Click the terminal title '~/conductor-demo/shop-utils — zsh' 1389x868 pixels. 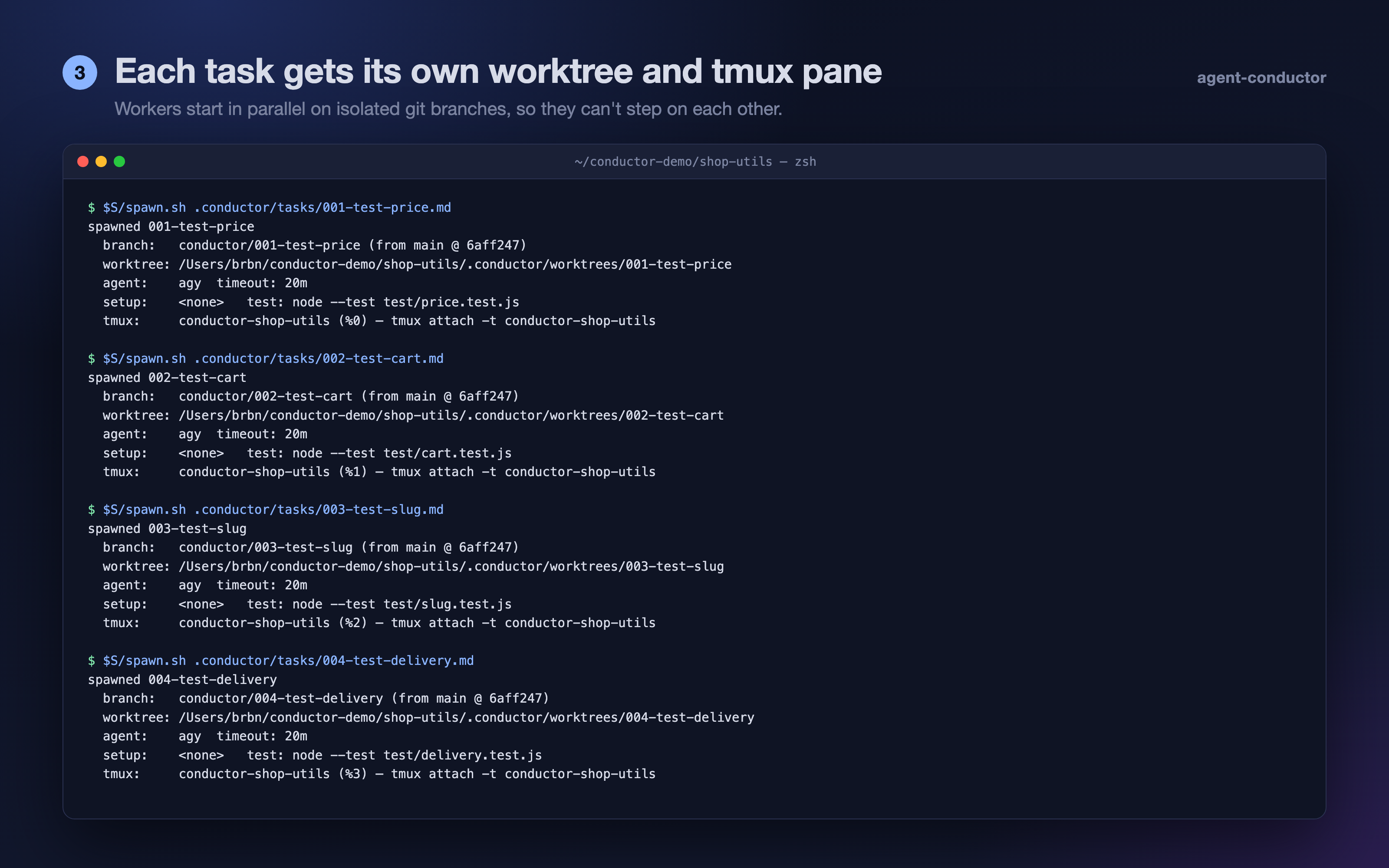pos(695,162)
